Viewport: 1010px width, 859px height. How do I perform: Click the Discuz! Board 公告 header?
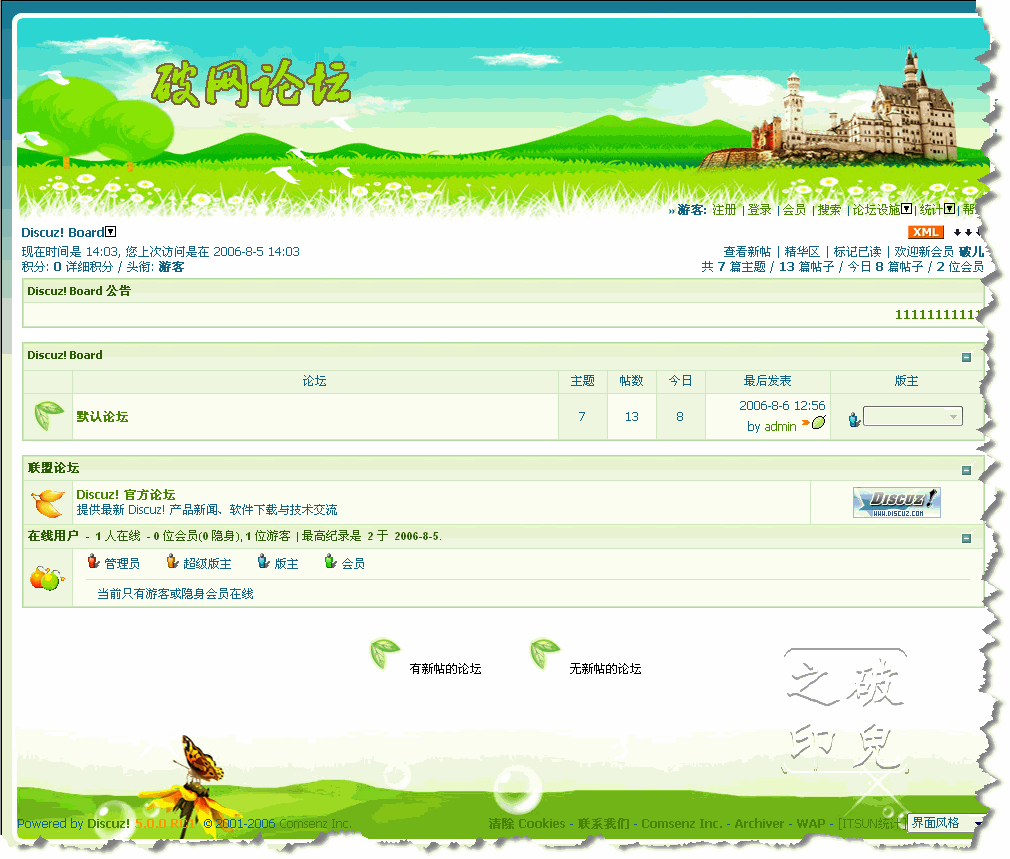click(79, 291)
